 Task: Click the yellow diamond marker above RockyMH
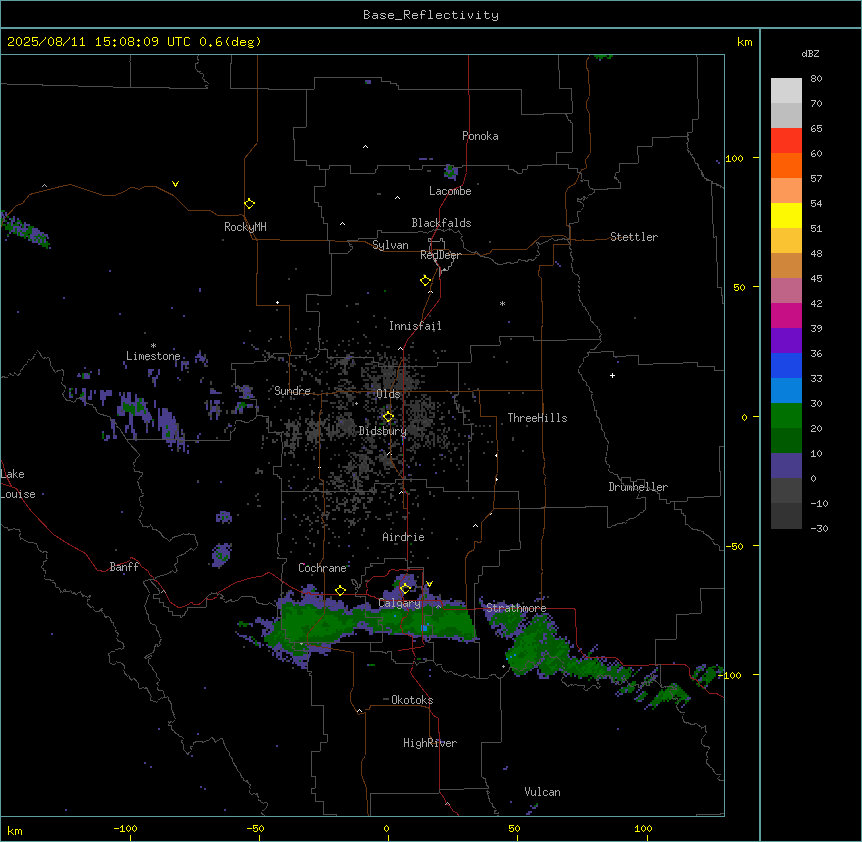coord(249,203)
